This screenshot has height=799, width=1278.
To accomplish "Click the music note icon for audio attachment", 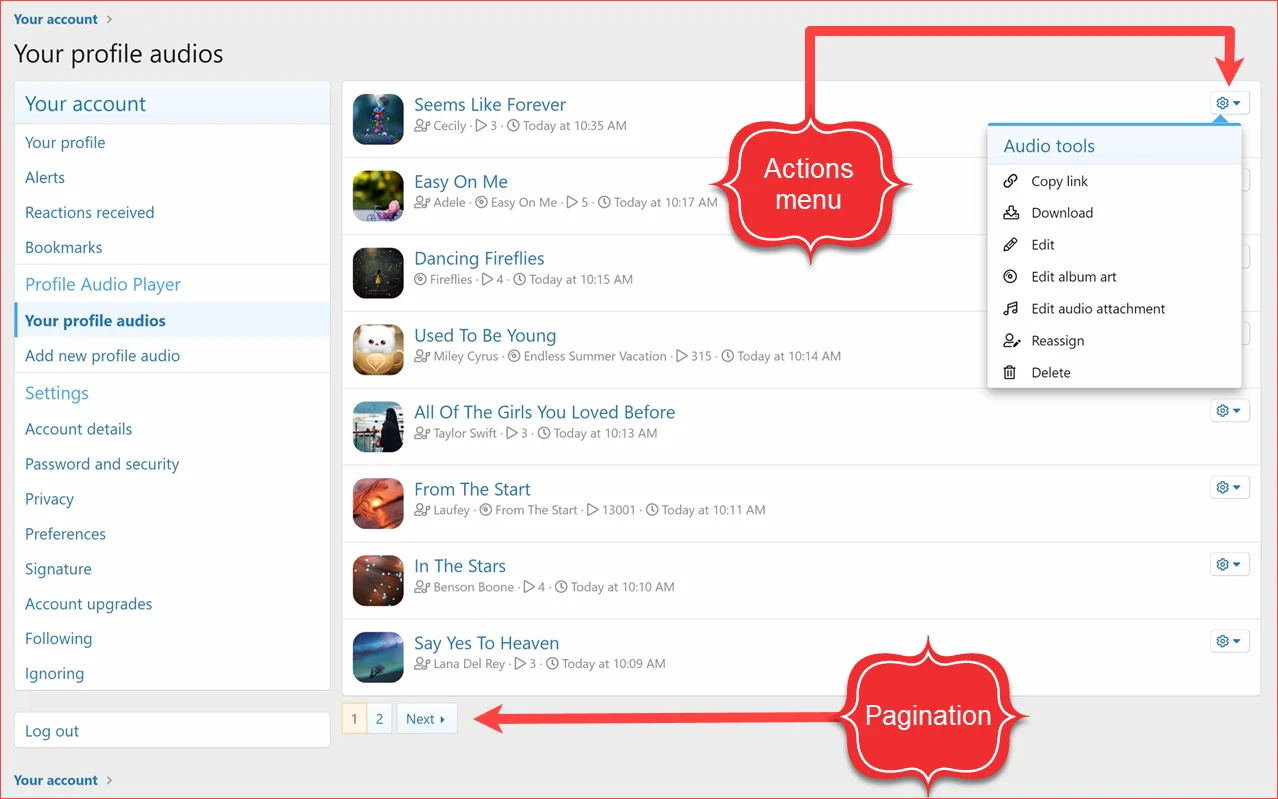I will [1010, 309].
